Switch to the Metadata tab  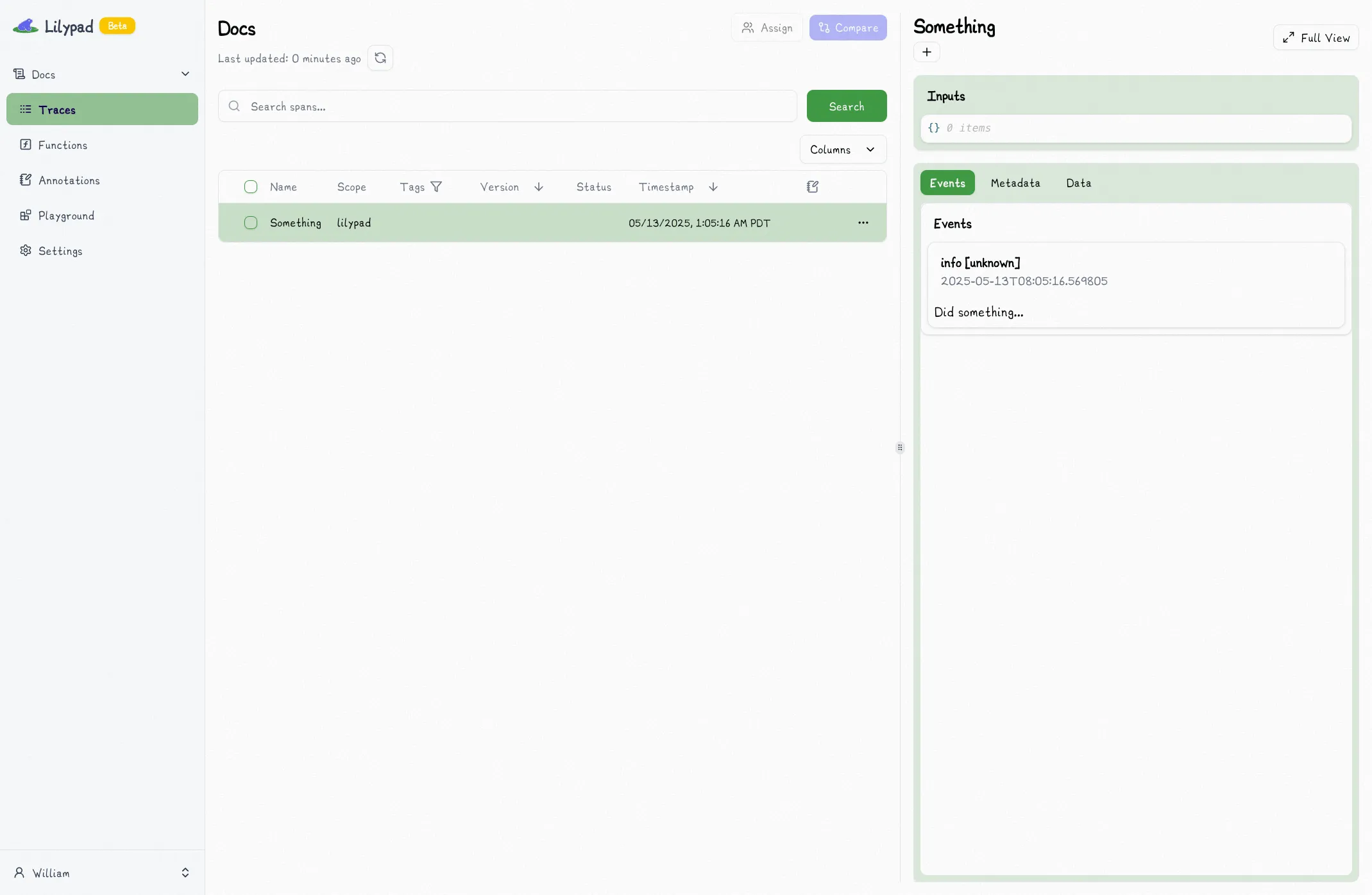pos(1015,183)
